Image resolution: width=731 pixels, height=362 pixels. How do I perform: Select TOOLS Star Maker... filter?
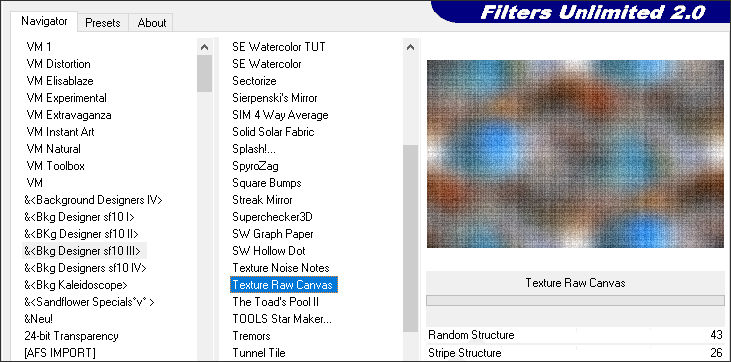[282, 319]
